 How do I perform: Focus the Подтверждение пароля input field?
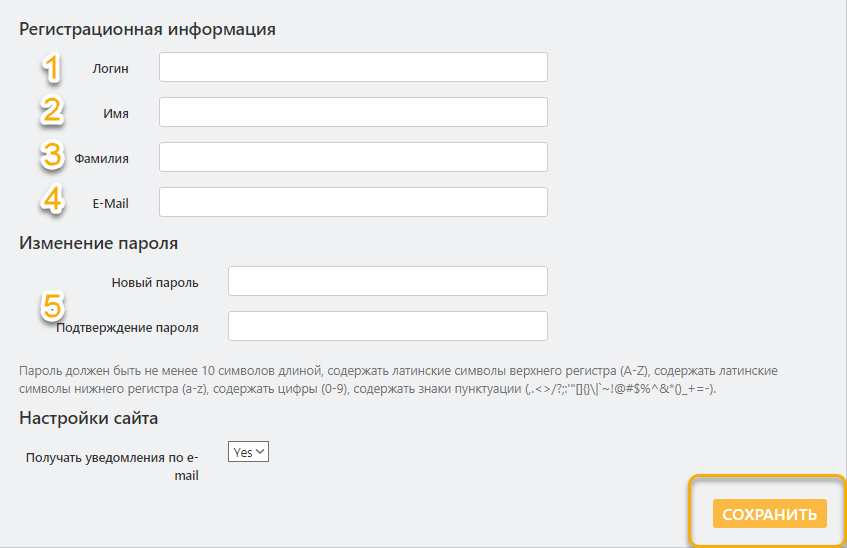click(x=388, y=326)
